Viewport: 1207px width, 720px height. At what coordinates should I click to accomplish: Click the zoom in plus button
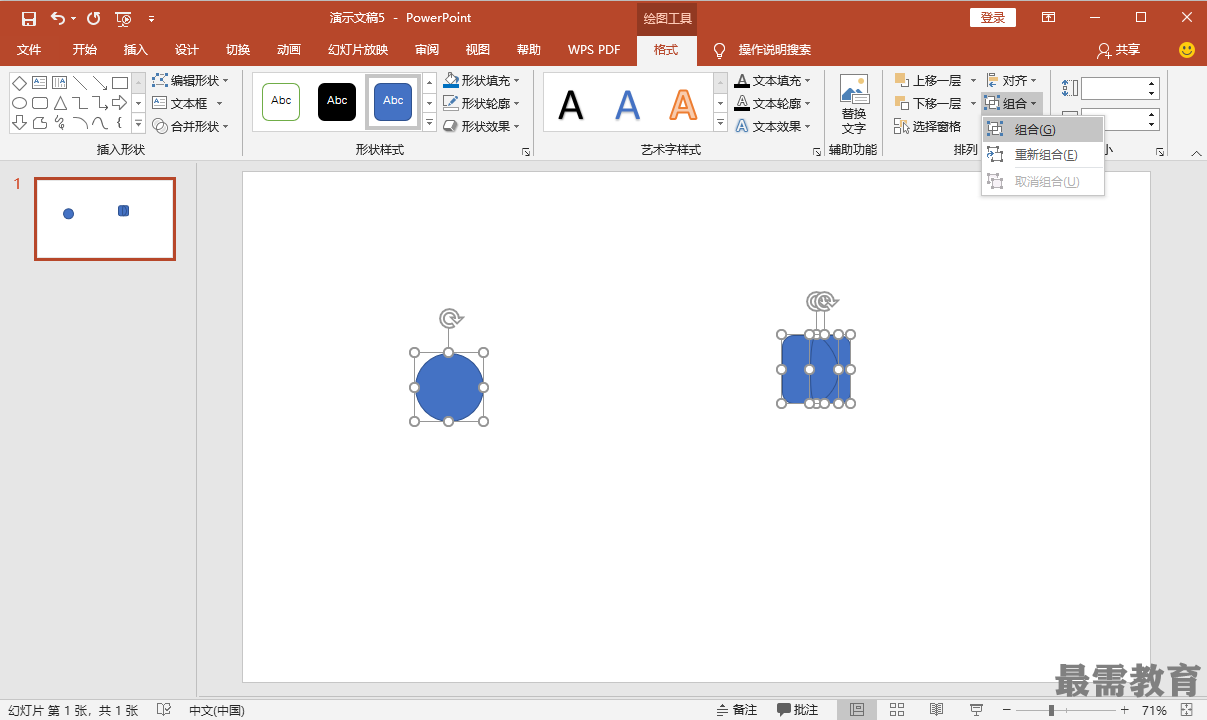[x=1125, y=710]
